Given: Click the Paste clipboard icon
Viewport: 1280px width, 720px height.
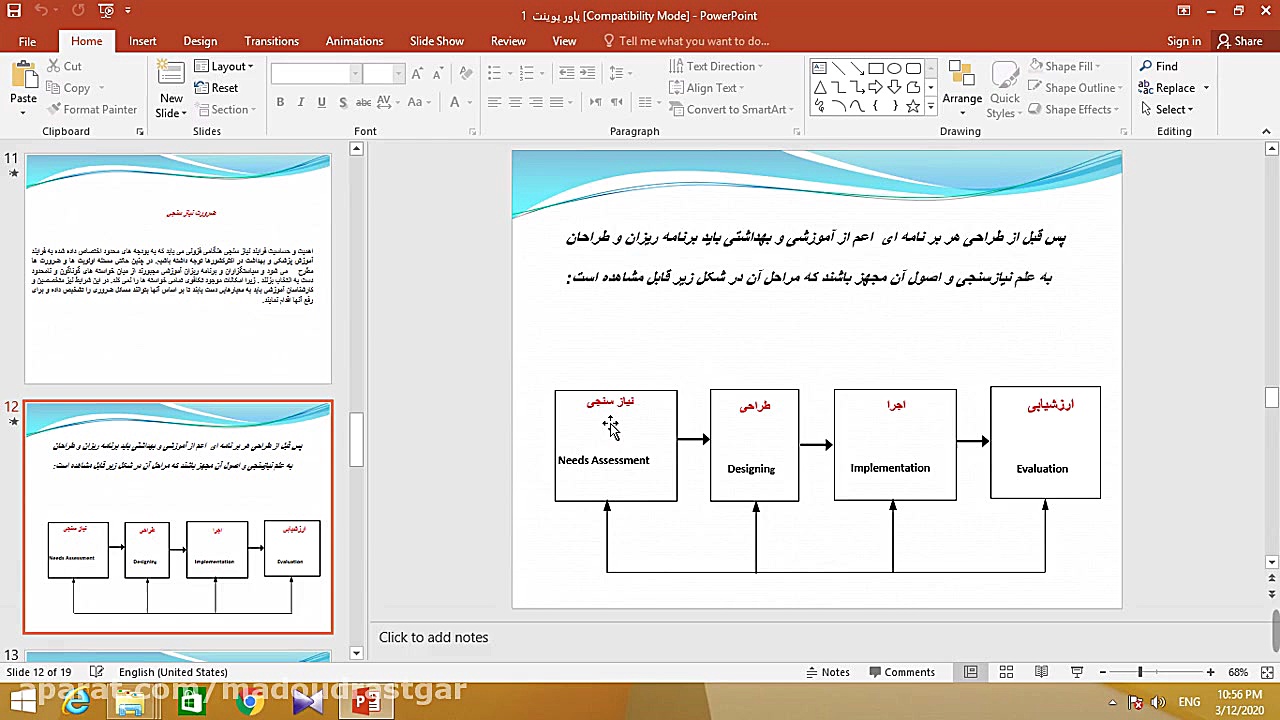Looking at the screenshot, I should (23, 75).
